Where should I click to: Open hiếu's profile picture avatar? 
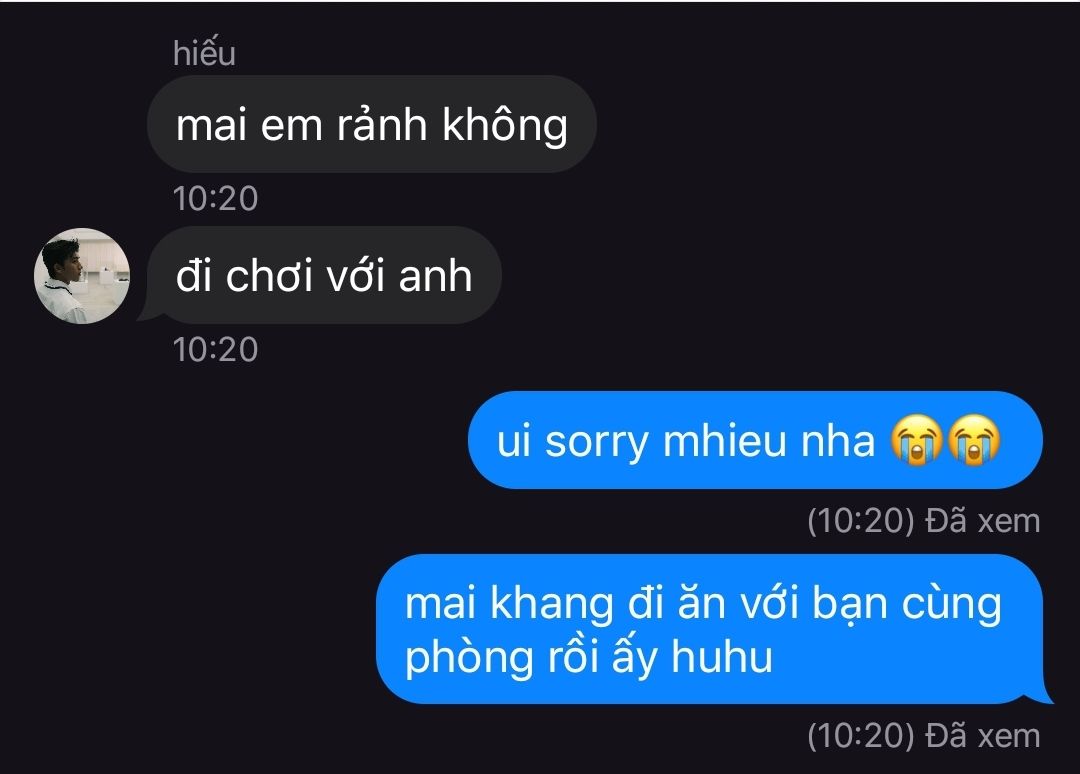coord(82,276)
